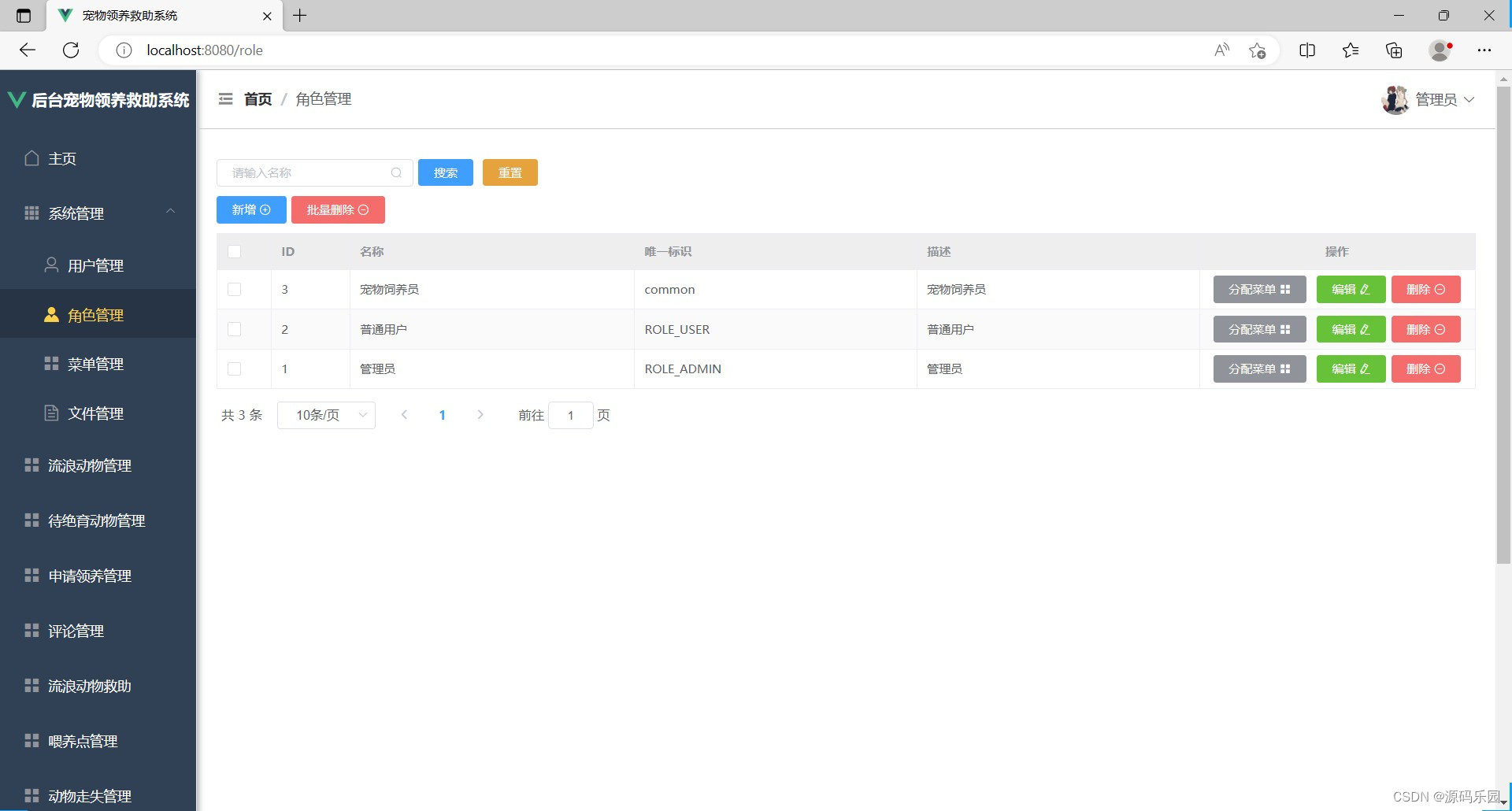Check the checkbox for 管理员 role row
1512x811 pixels.
coord(234,368)
